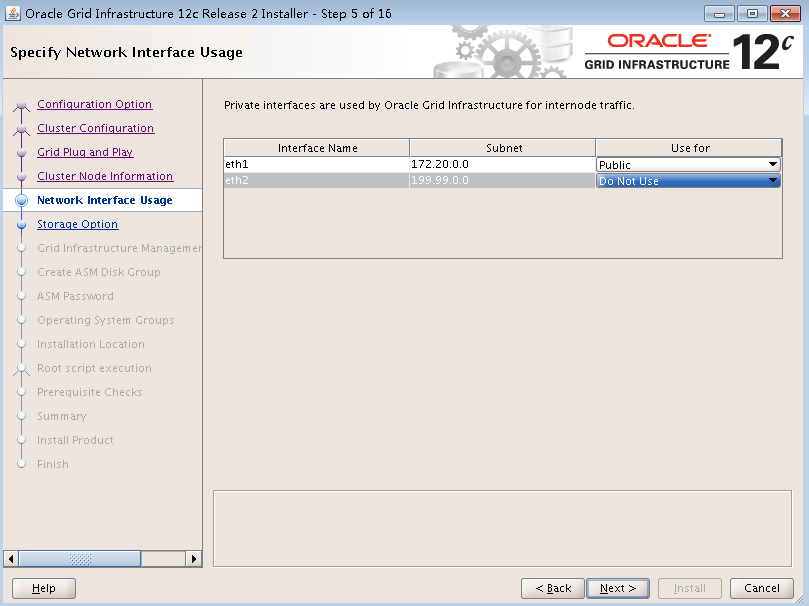Viewport: 809px width, 606px height.
Task: Click the sidebar scroll left arrow
Action: (11, 559)
